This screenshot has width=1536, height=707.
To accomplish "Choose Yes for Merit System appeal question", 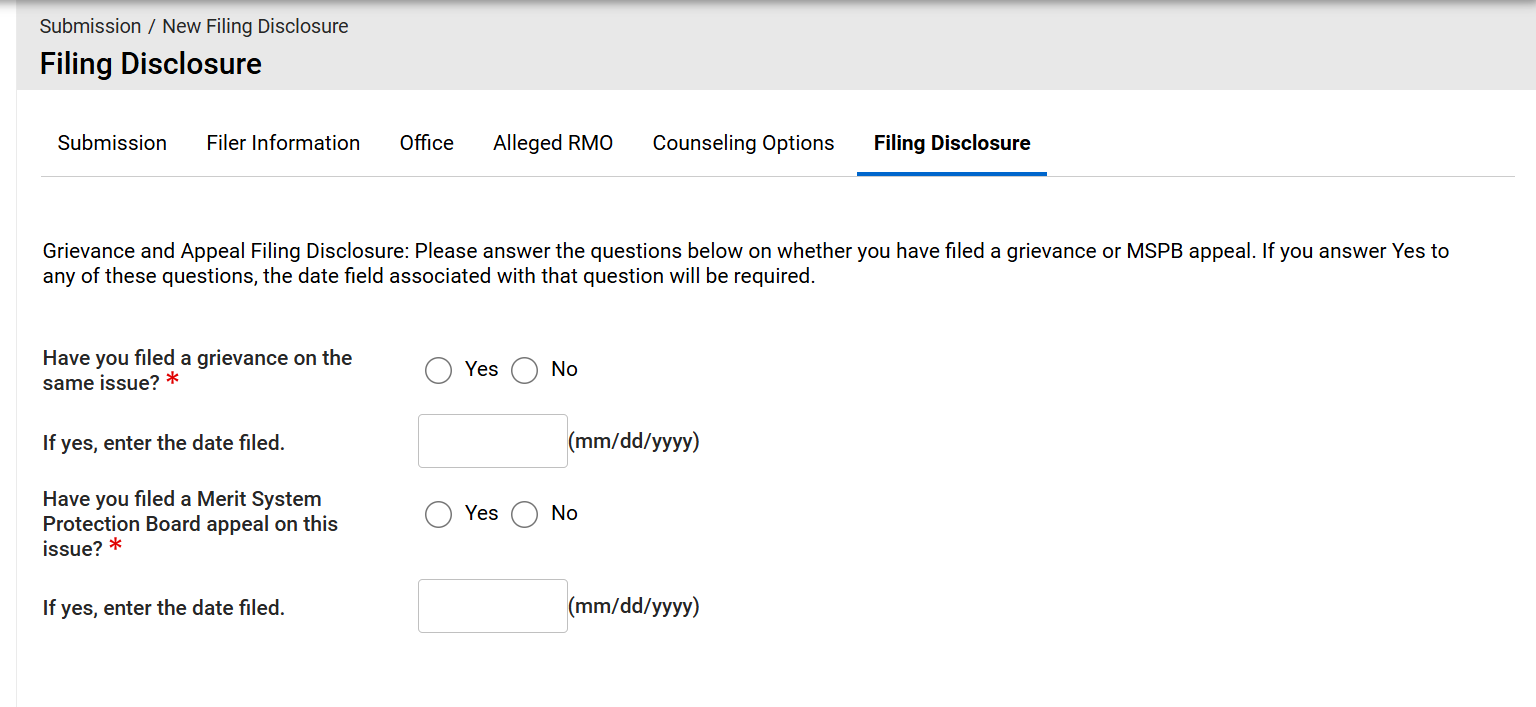I will (x=439, y=515).
